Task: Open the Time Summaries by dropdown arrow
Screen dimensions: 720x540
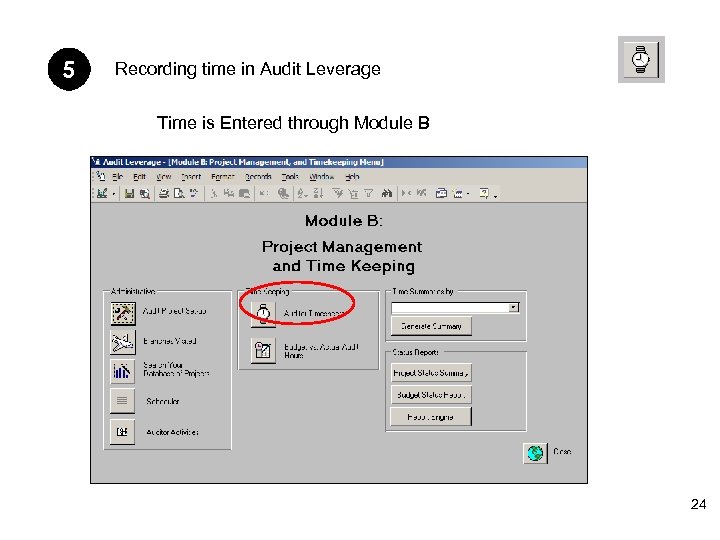Action: point(514,307)
